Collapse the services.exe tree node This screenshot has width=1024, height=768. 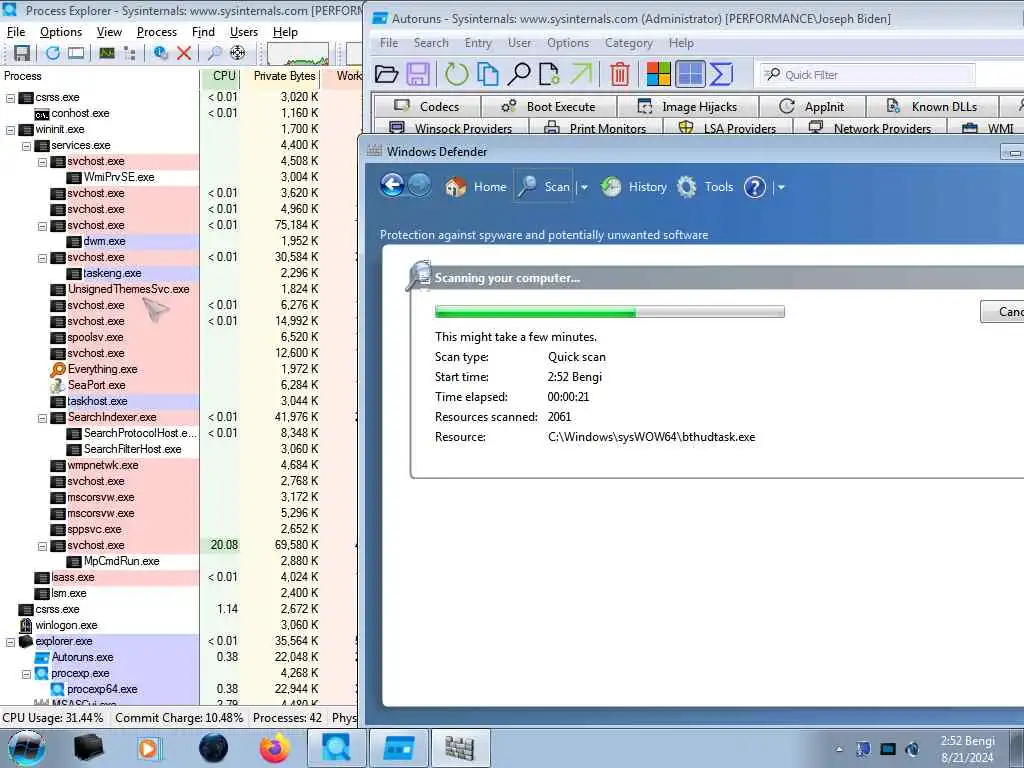tap(27, 146)
